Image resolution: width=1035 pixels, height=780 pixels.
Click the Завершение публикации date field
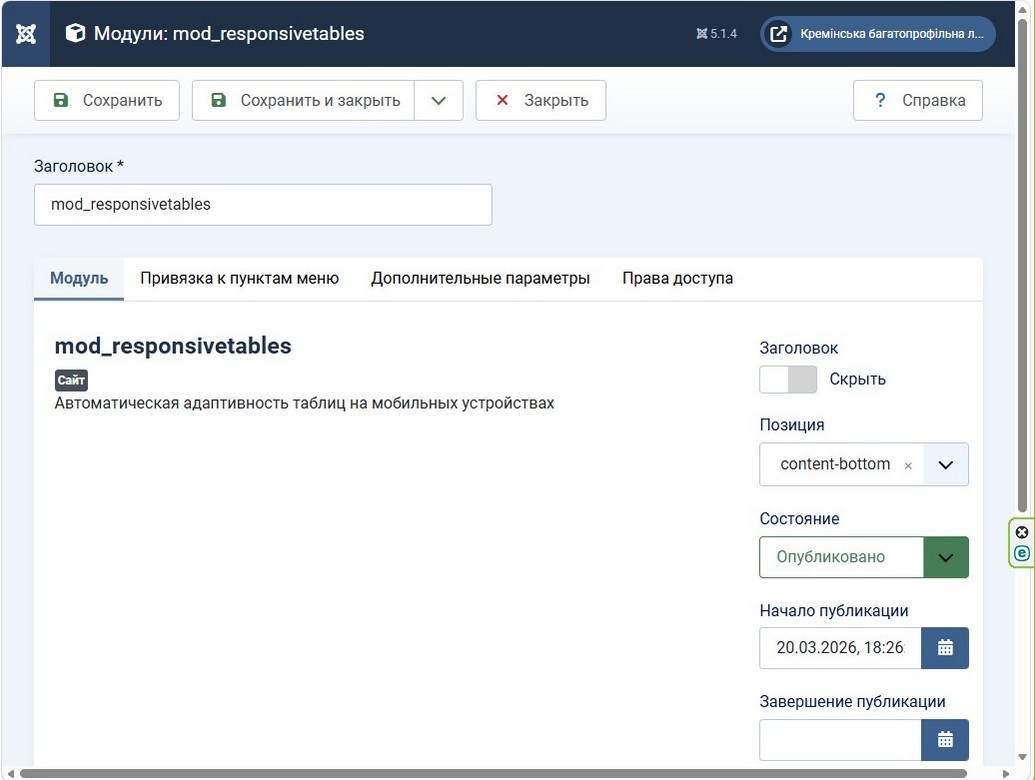pyautogui.click(x=840, y=739)
